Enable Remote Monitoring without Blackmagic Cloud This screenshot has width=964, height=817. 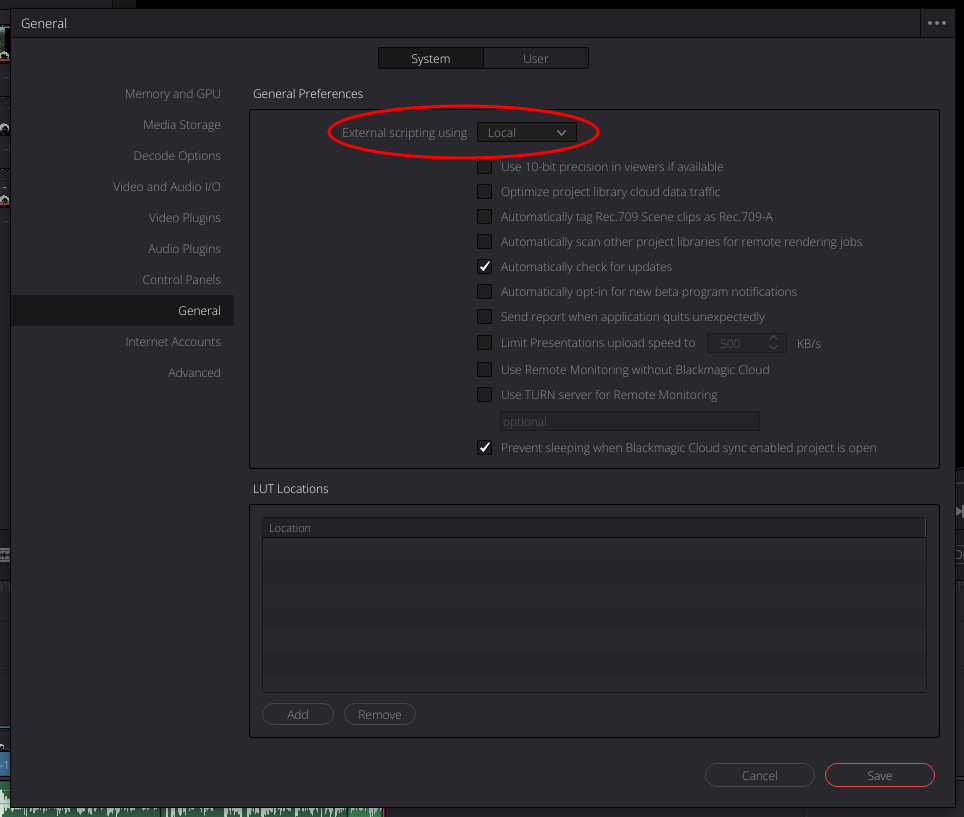(484, 369)
